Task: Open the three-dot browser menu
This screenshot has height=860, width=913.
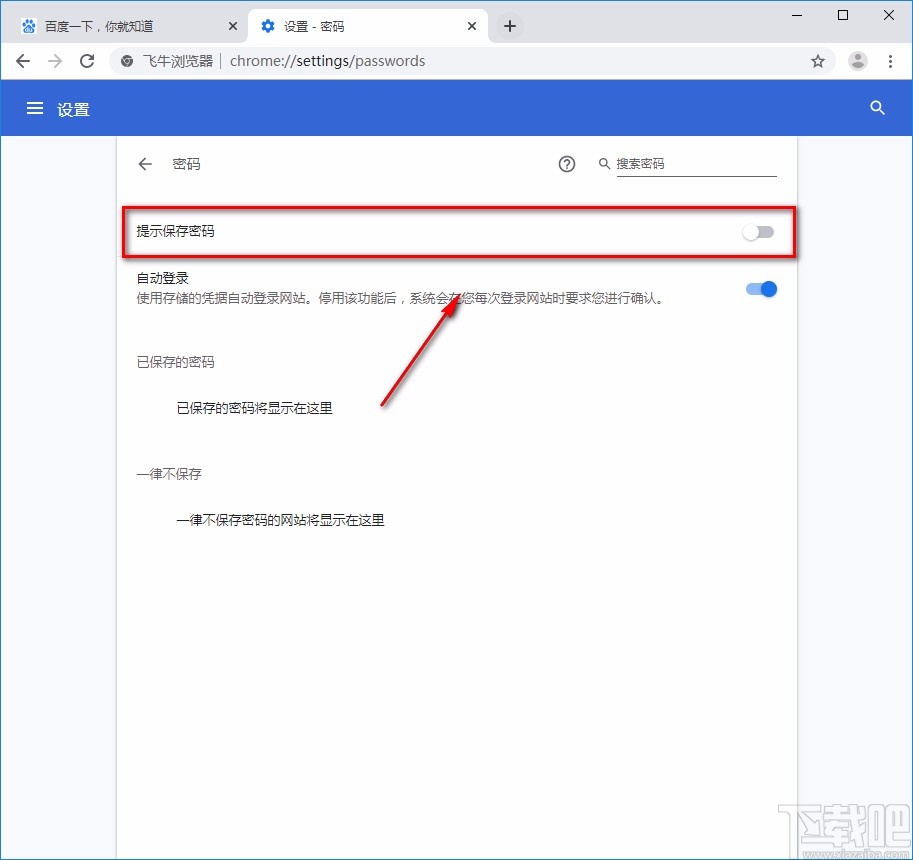Action: point(892,61)
